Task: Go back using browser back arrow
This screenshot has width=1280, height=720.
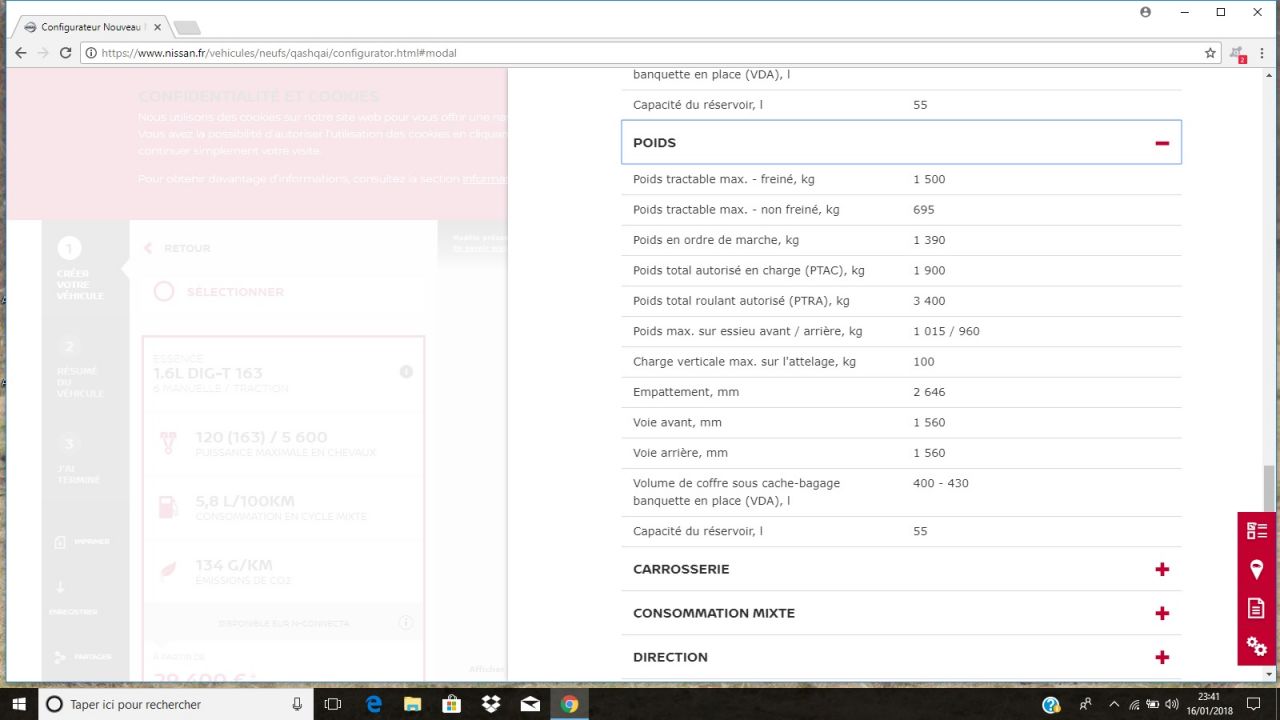Action: pyautogui.click(x=21, y=53)
